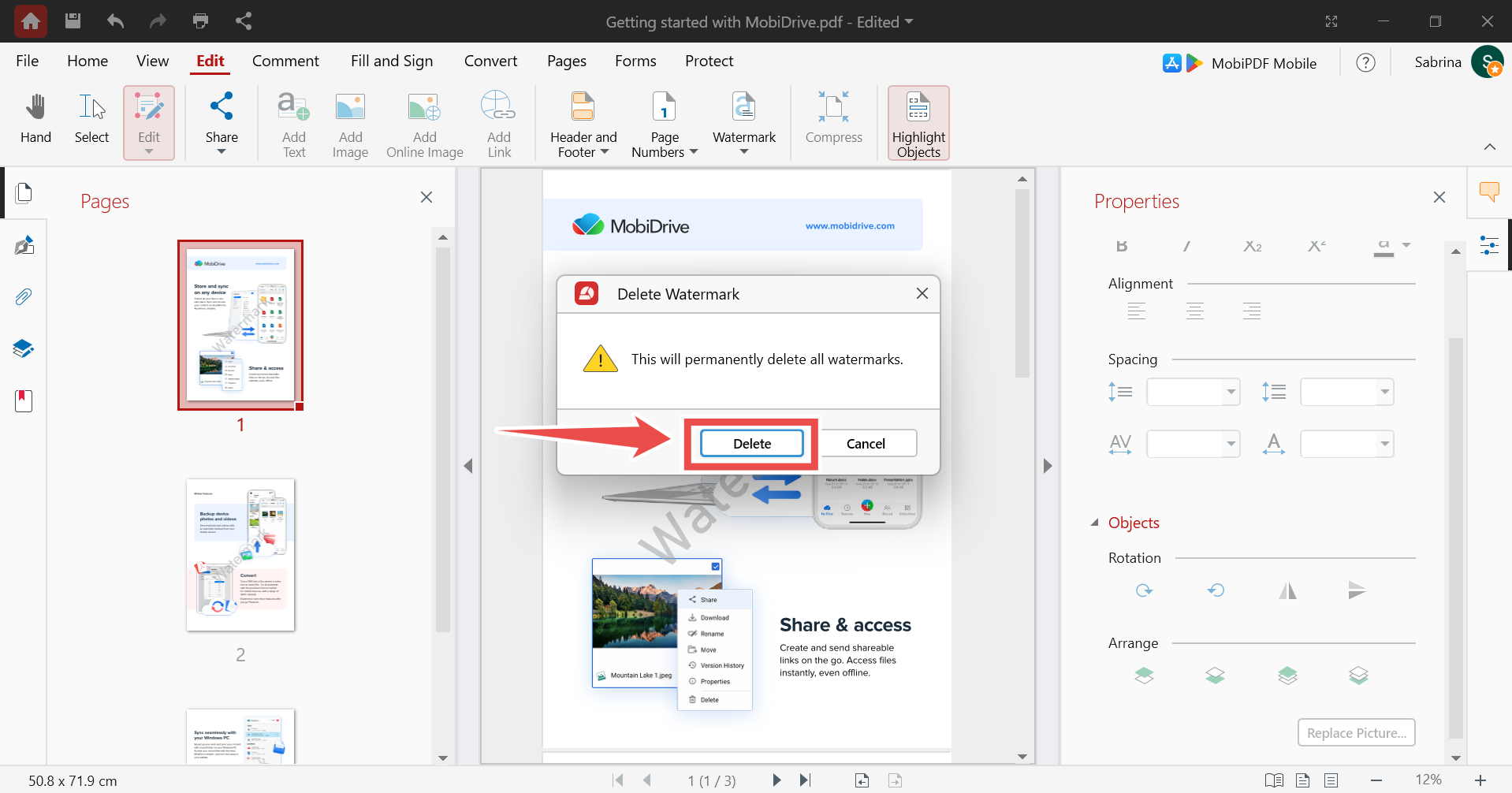The width and height of the screenshot is (1512, 793).
Task: Zoom in with plus button
Action: pyautogui.click(x=1480, y=780)
